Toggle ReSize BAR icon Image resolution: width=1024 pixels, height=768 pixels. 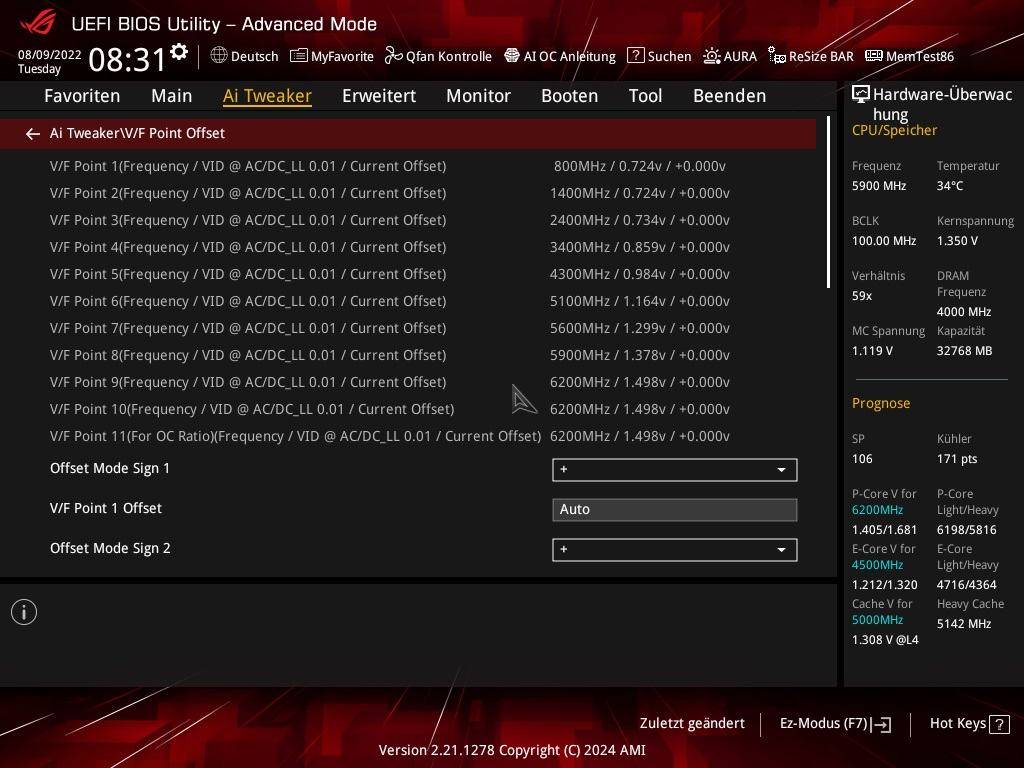coord(776,56)
